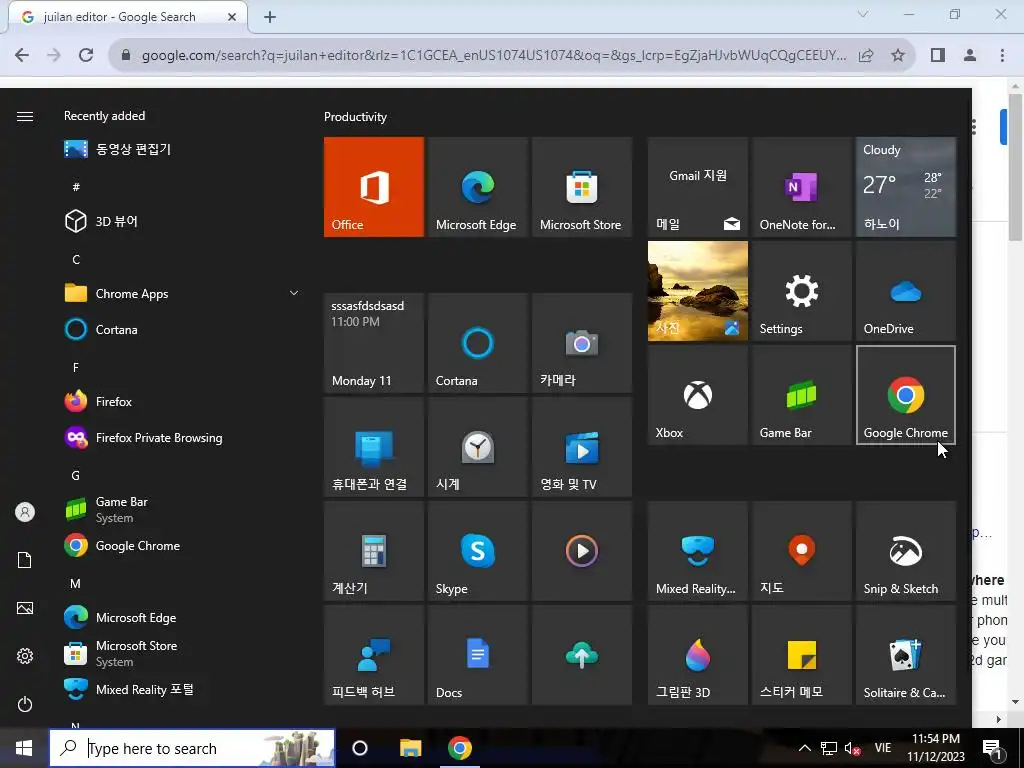Show hidden system tray icons
This screenshot has width=1024, height=768.
[805, 748]
